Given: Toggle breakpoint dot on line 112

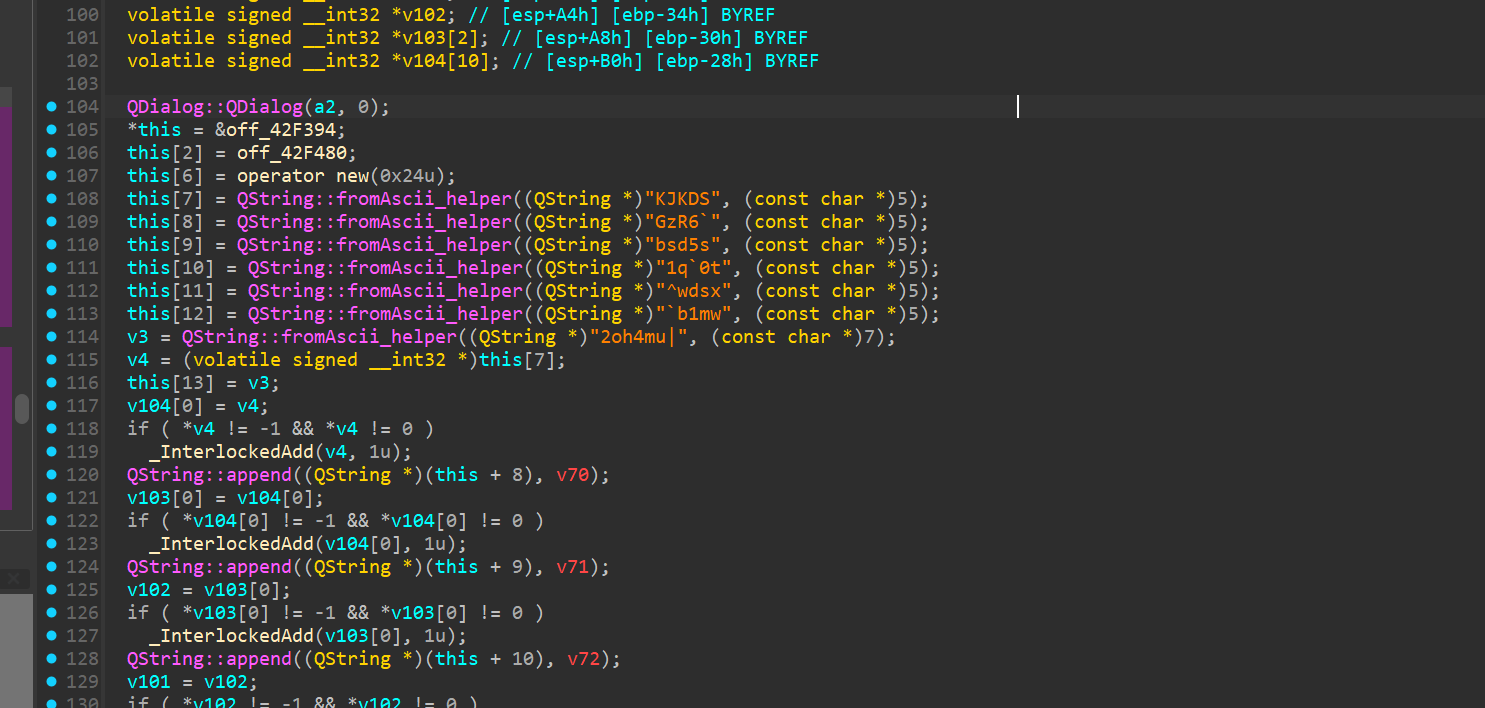Looking at the screenshot, I should (51, 291).
